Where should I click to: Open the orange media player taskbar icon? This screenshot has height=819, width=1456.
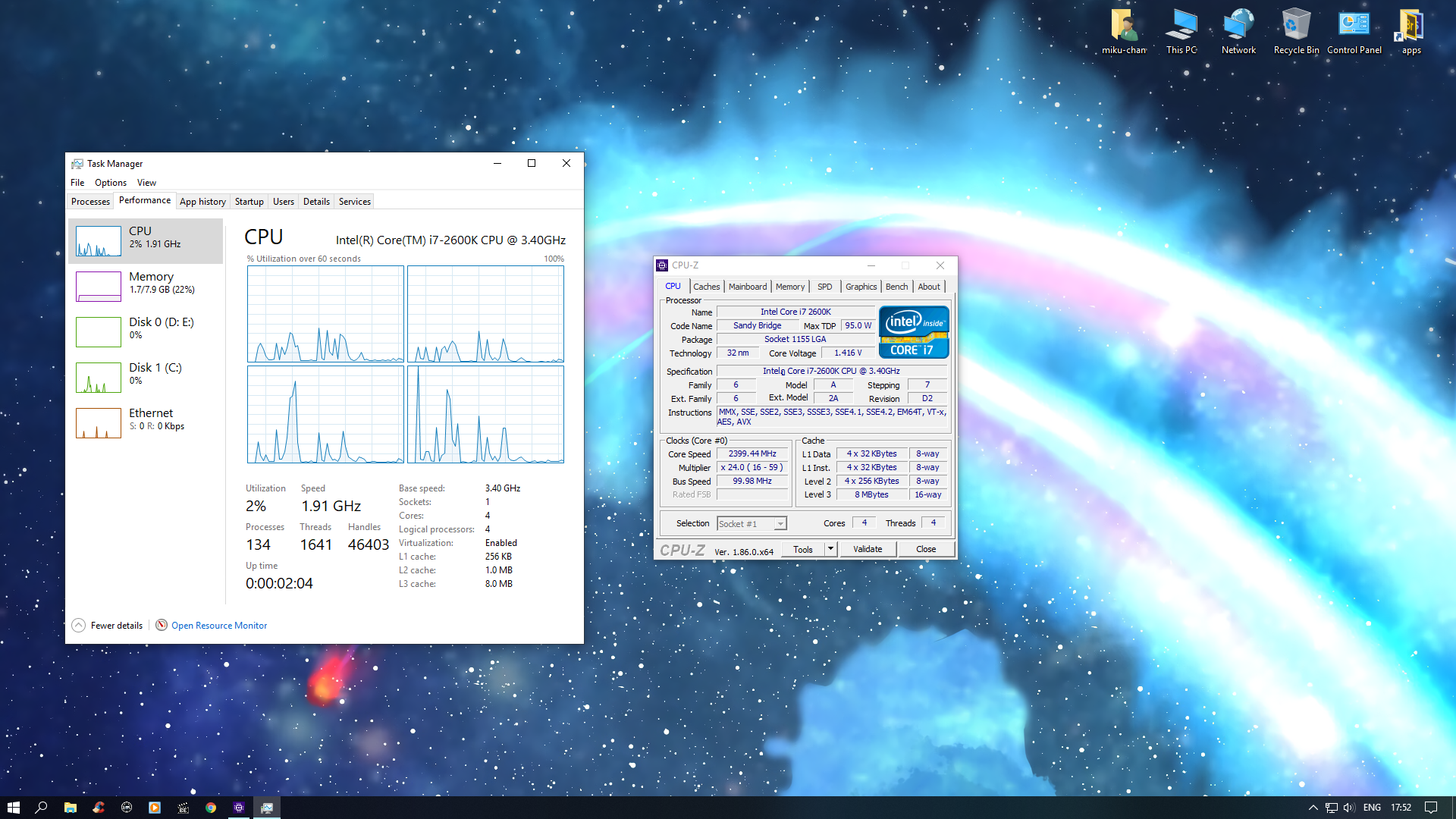coord(155,808)
